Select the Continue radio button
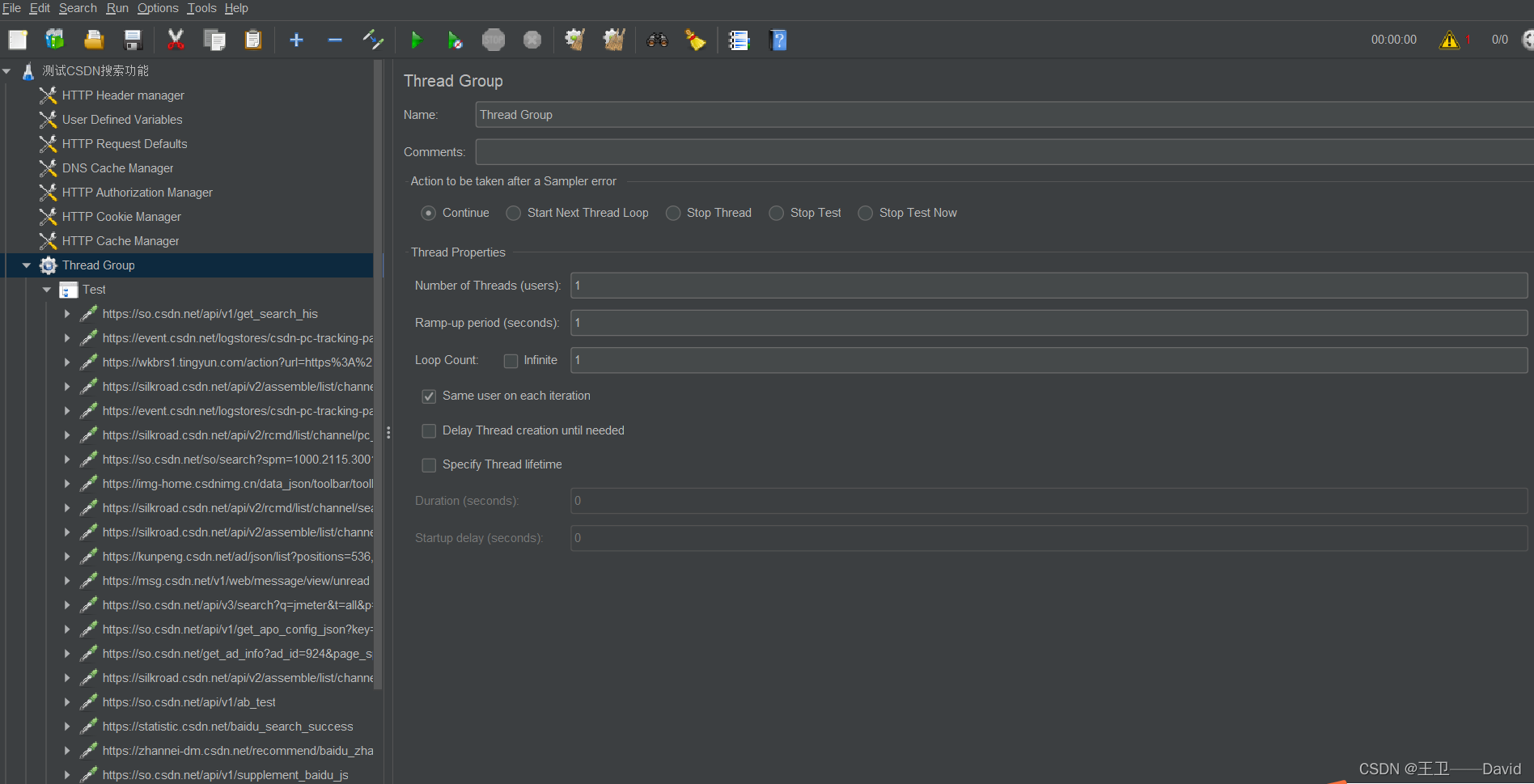This screenshot has width=1534, height=784. pos(429,213)
